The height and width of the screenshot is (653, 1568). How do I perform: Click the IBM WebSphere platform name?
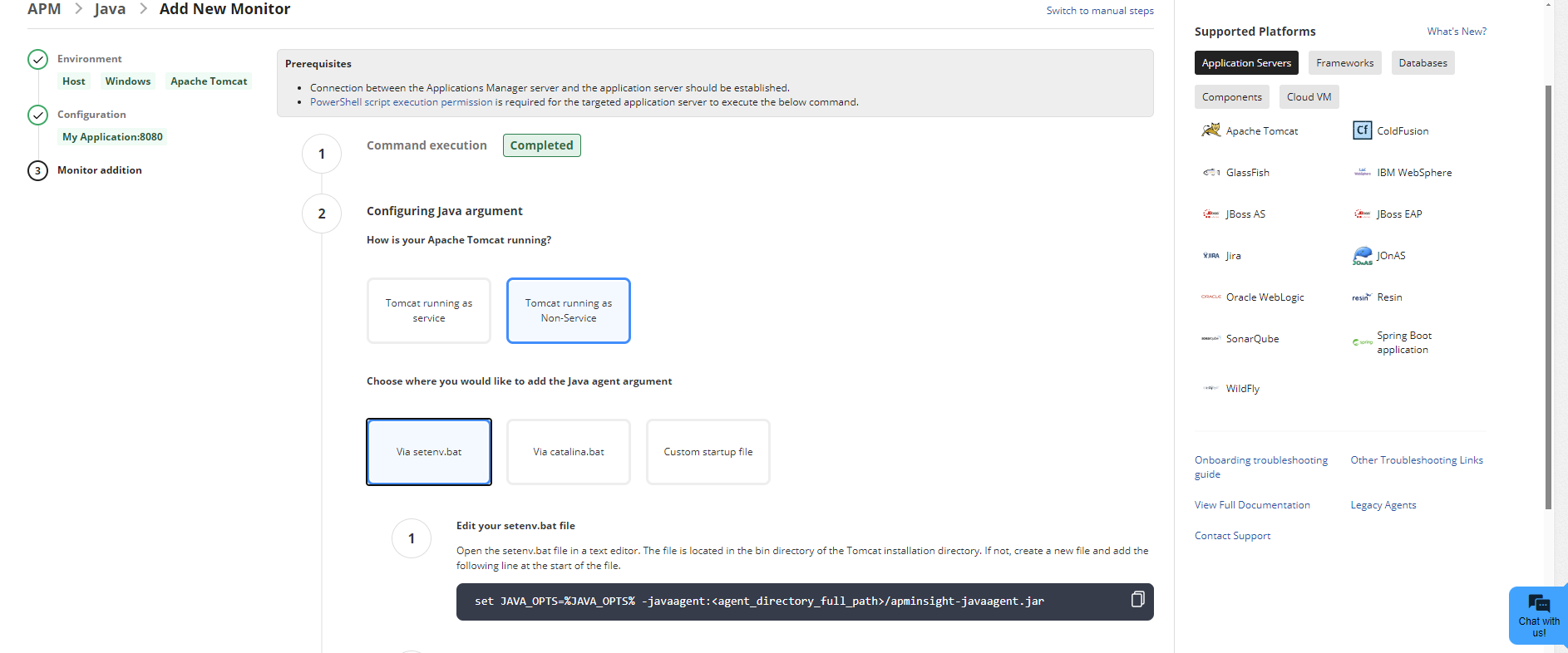[x=1414, y=173]
